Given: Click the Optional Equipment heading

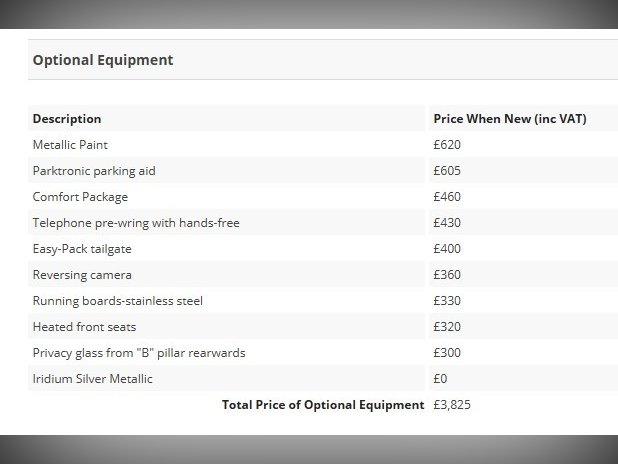Looking at the screenshot, I should [x=103, y=60].
